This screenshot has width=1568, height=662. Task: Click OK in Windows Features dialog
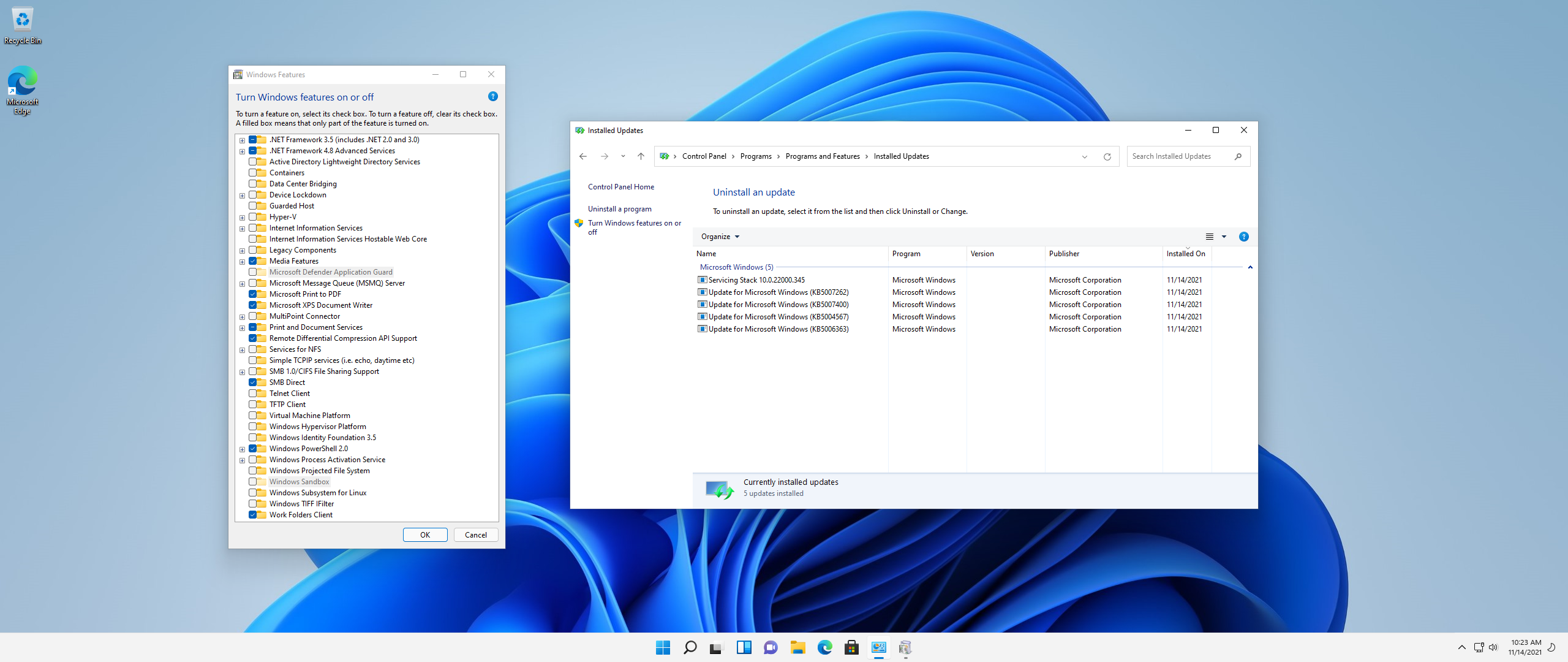(425, 535)
